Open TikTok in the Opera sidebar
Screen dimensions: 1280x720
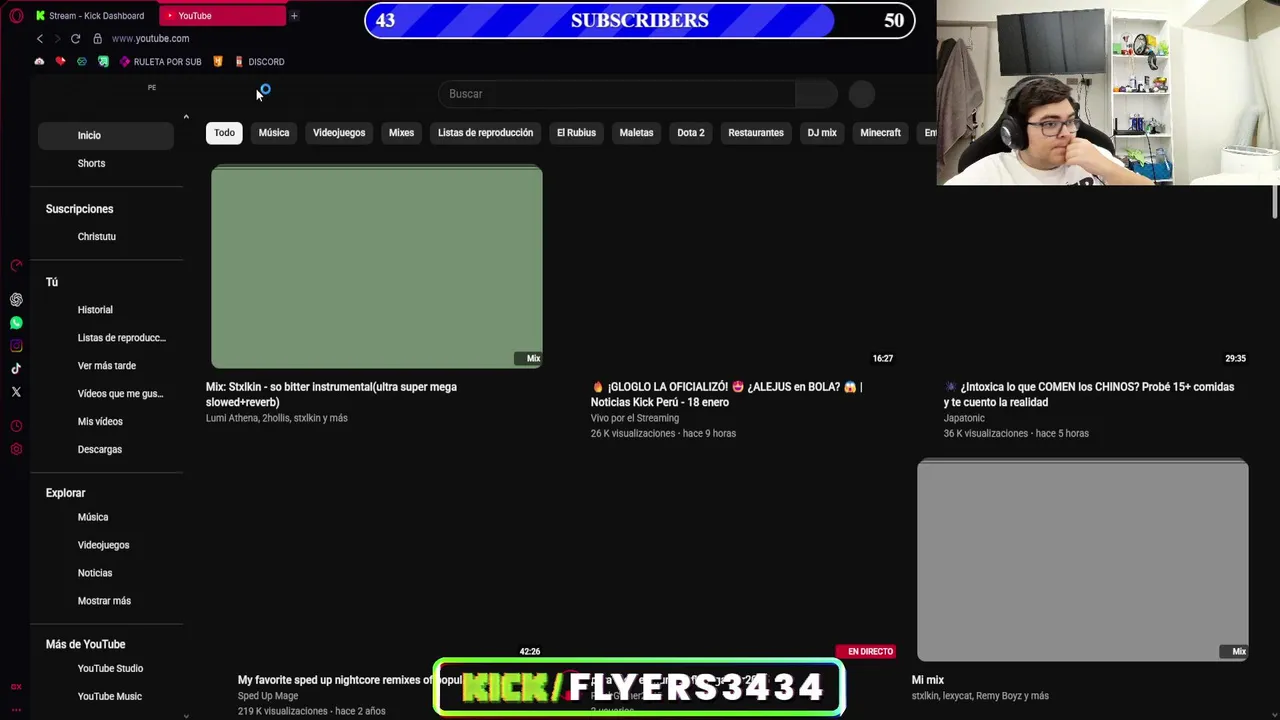point(16,369)
